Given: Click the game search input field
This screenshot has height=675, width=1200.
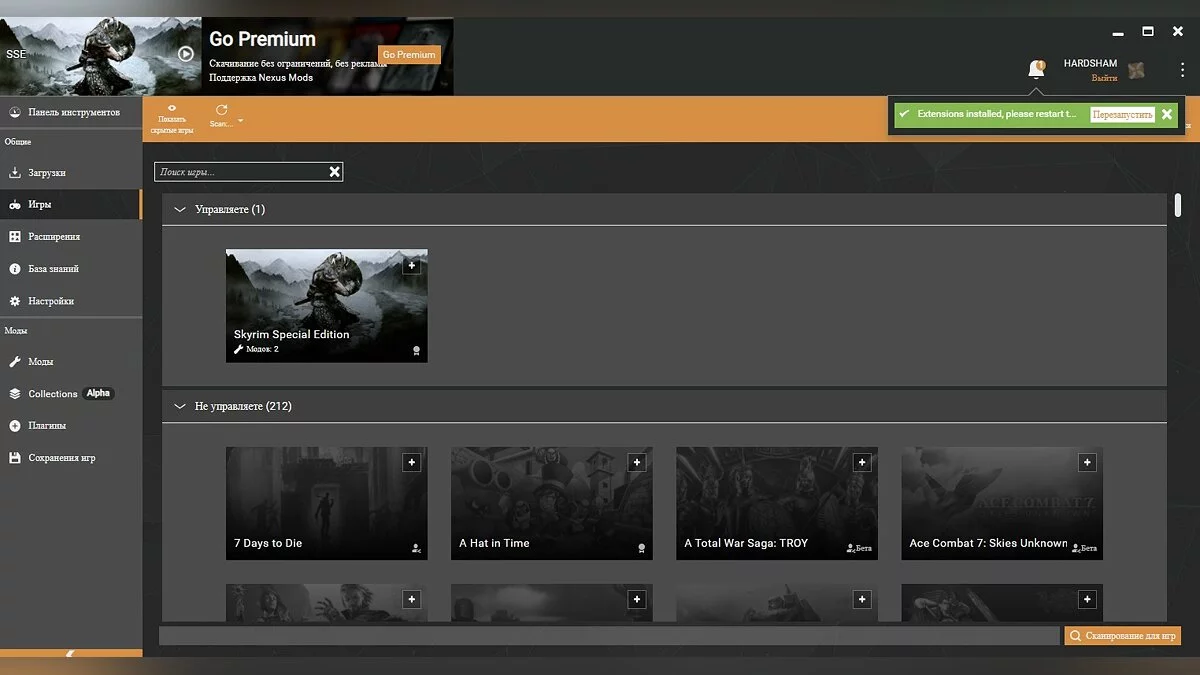Looking at the screenshot, I should tap(240, 172).
